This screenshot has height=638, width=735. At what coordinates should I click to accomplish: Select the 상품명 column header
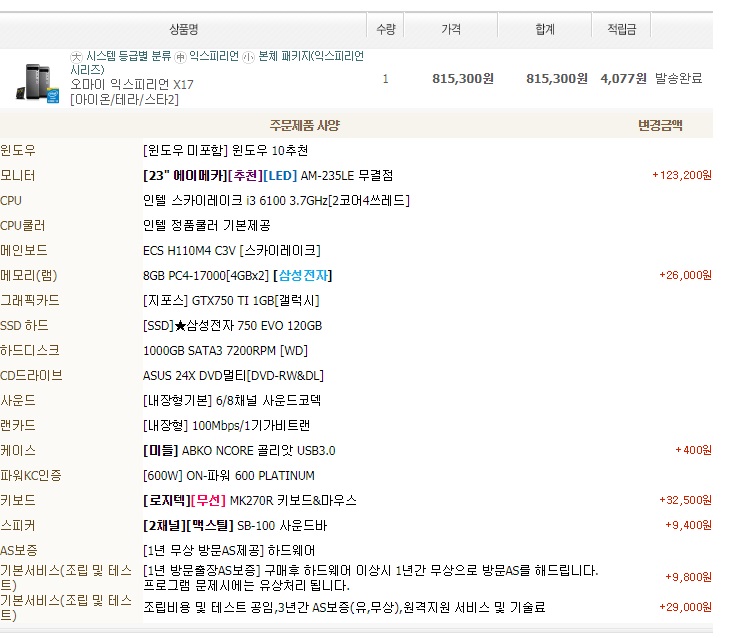click(184, 30)
